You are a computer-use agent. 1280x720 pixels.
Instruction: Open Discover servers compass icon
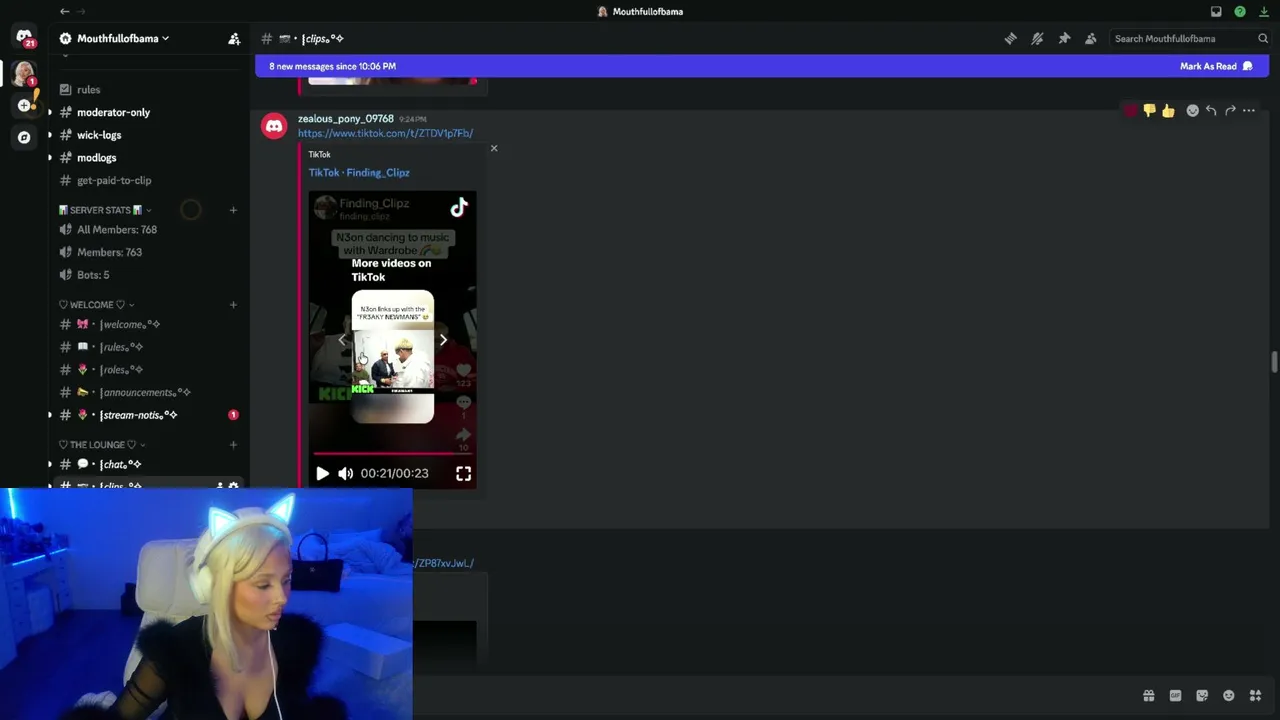coord(24,138)
